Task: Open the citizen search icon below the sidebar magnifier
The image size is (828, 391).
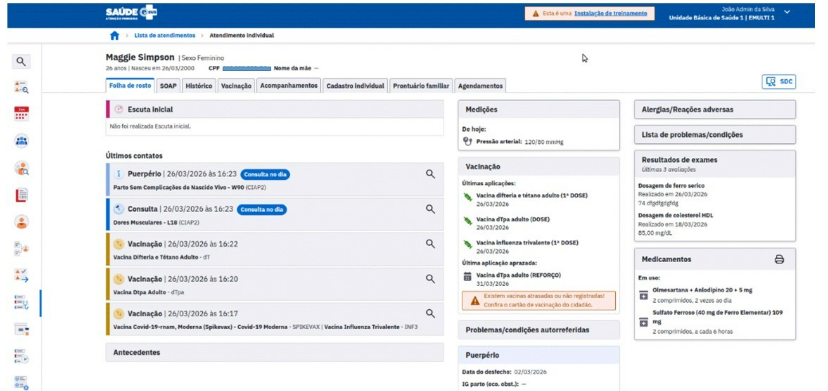Action: [21, 88]
